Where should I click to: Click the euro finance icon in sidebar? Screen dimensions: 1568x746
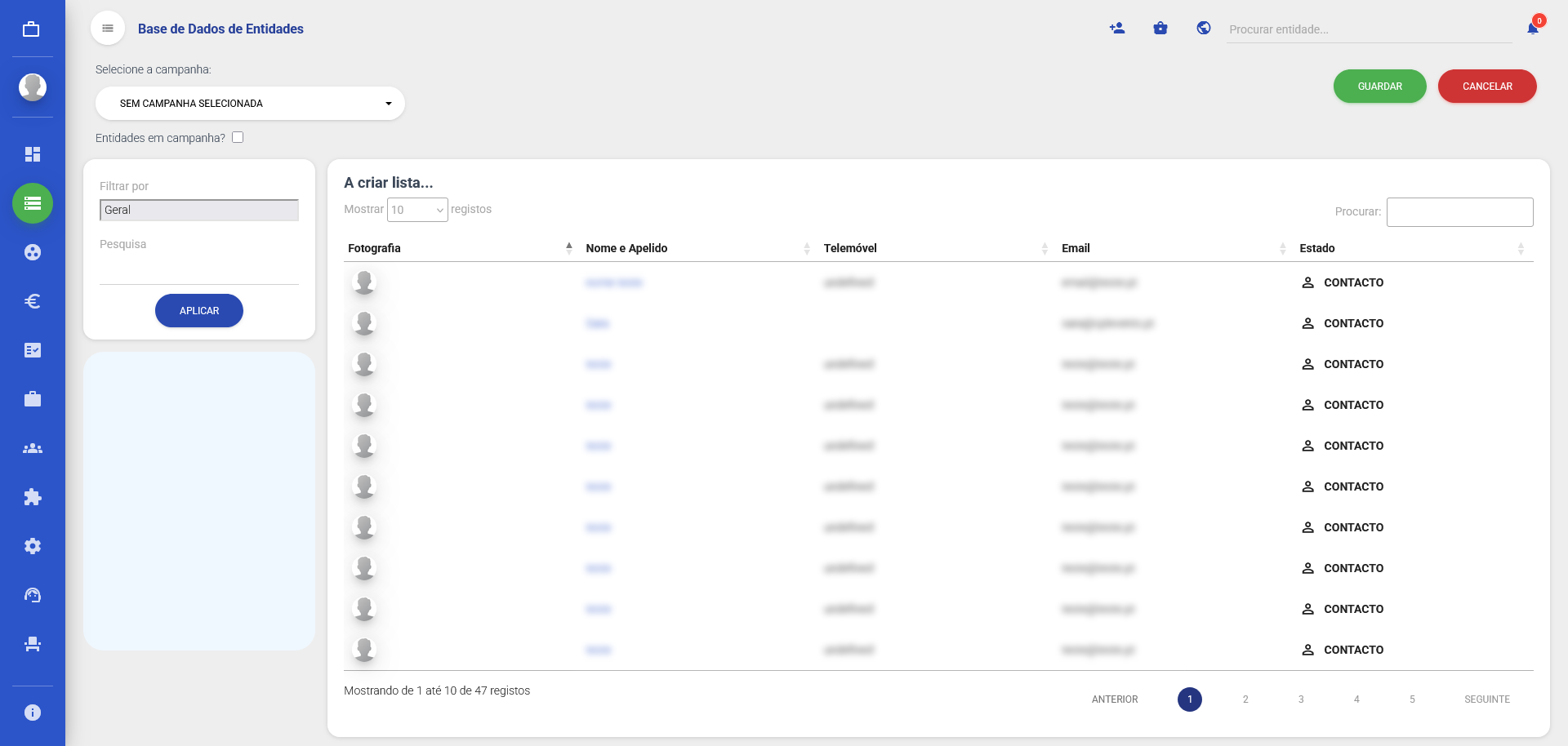click(33, 301)
